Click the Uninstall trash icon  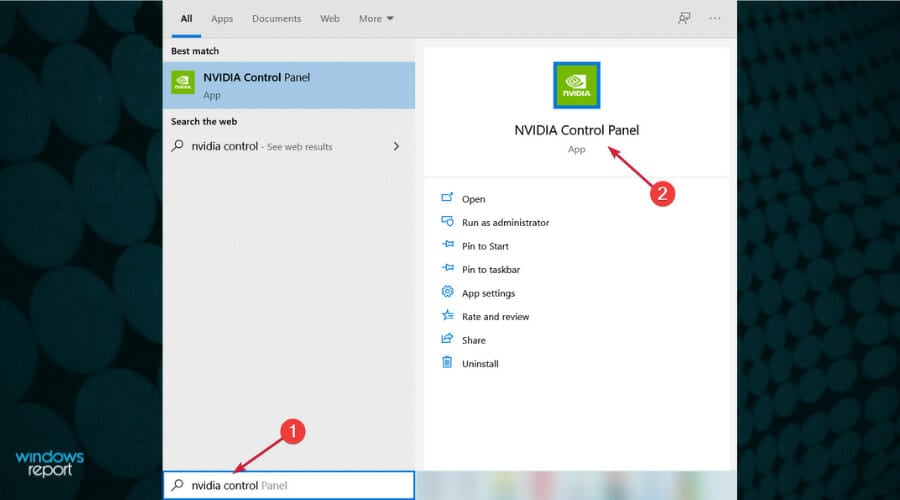point(447,362)
